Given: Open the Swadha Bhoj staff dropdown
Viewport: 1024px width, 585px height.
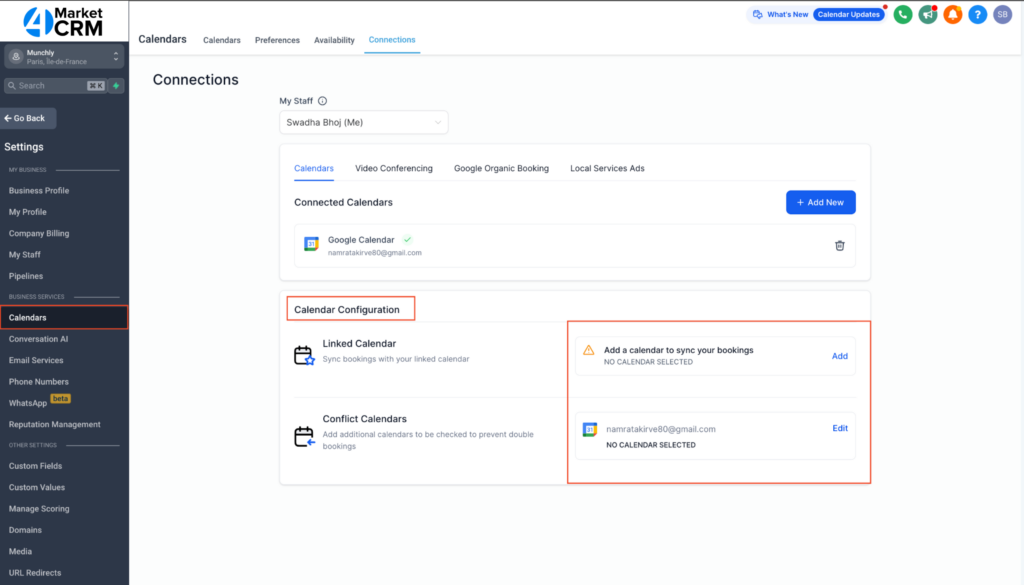Looking at the screenshot, I should 364,122.
